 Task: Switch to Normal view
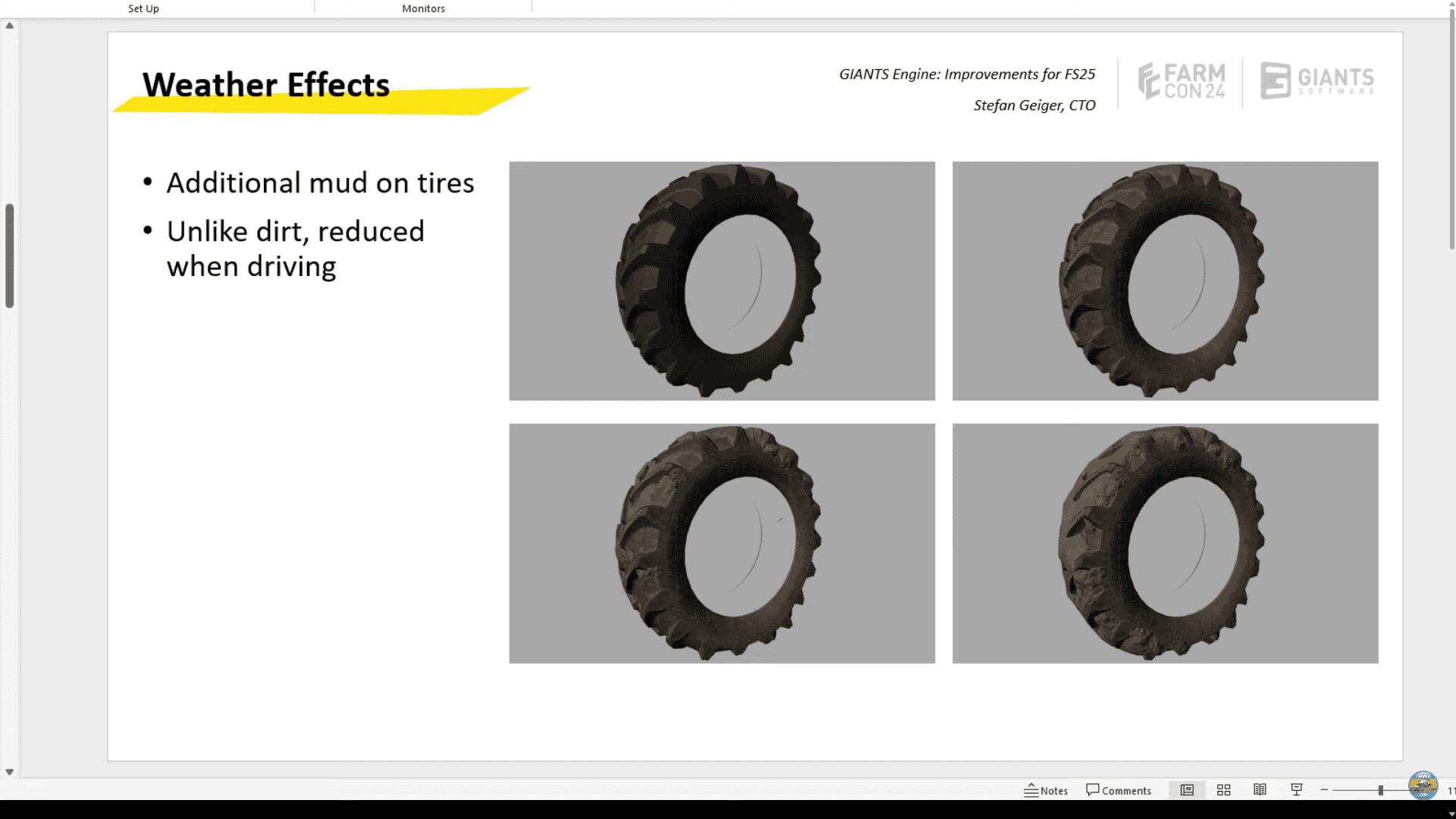tap(1187, 790)
